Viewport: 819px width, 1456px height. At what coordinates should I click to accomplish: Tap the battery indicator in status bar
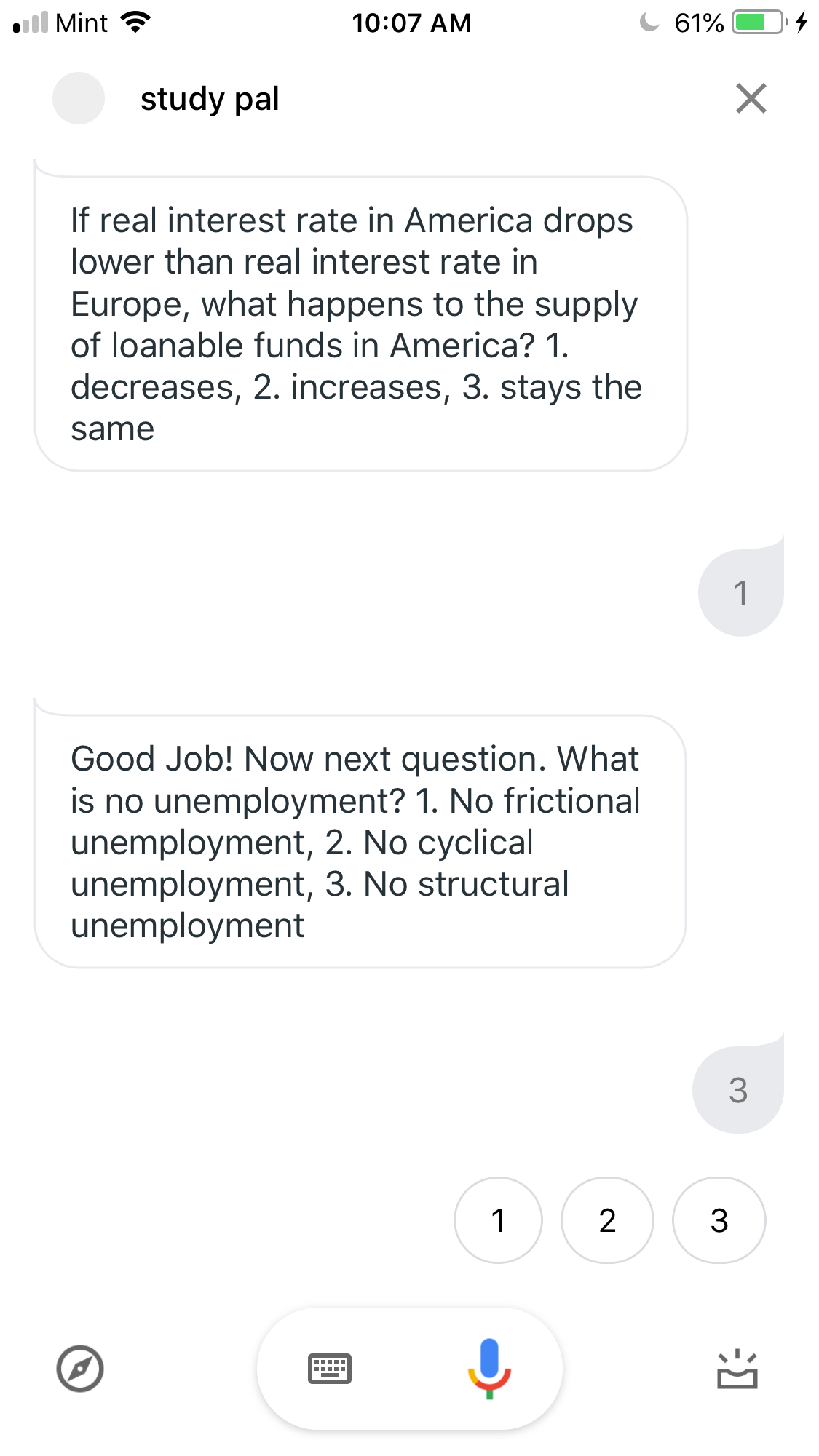(x=759, y=23)
